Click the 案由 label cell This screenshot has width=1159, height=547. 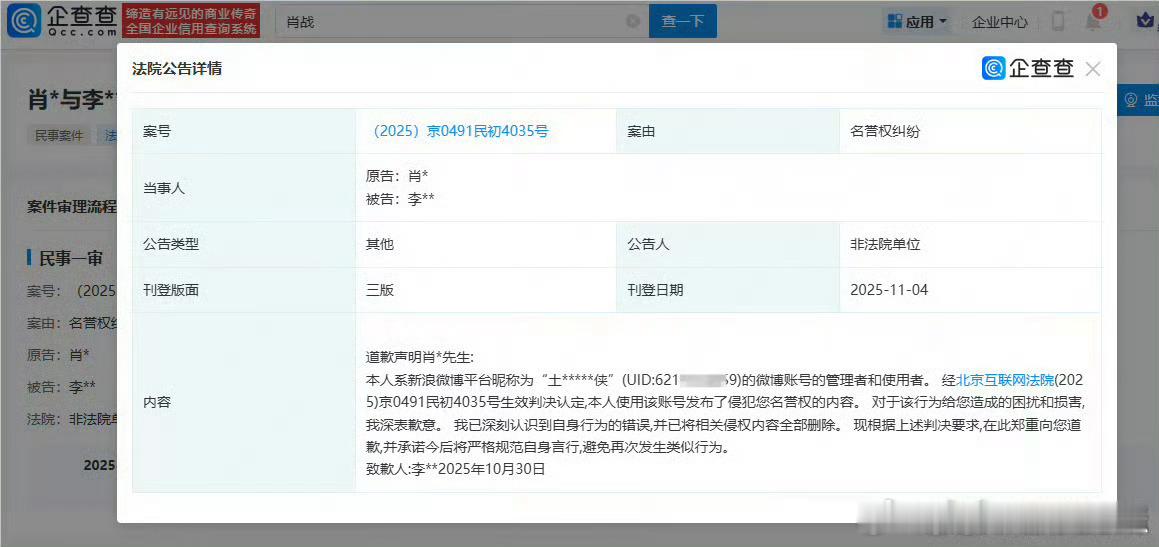728,132
